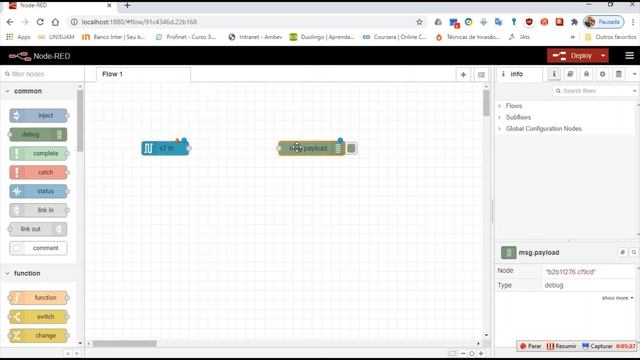Select the complete node in the palette
640x360 pixels.
pyautogui.click(x=38, y=153)
